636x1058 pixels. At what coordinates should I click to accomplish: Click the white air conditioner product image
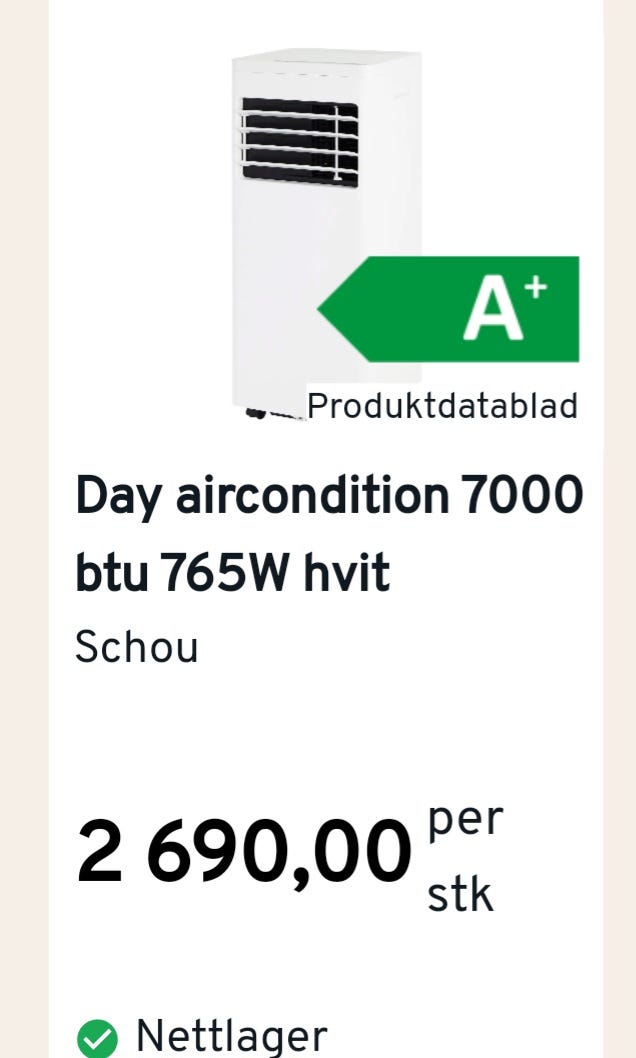click(300, 220)
